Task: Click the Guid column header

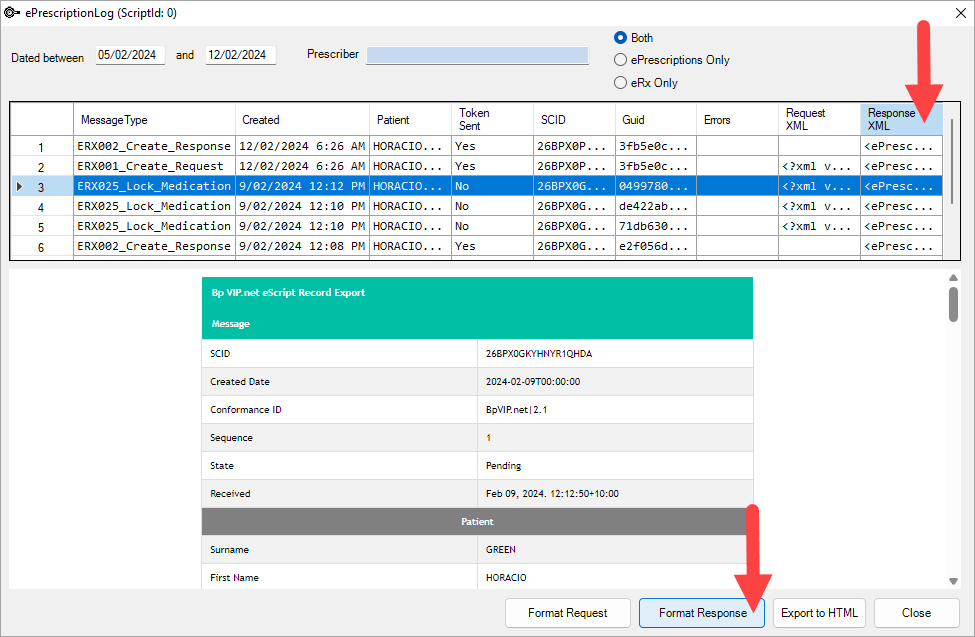Action: tap(655, 119)
